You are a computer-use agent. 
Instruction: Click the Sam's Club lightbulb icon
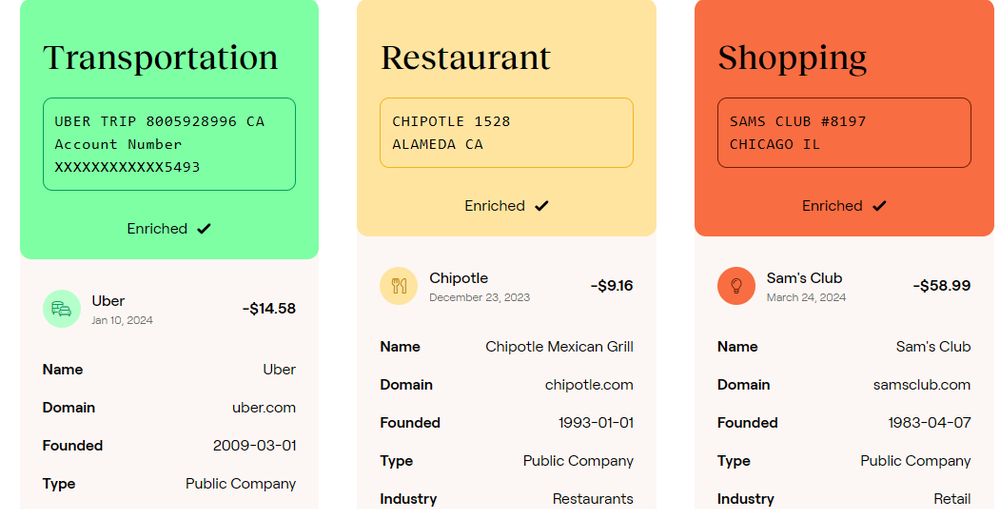736,286
